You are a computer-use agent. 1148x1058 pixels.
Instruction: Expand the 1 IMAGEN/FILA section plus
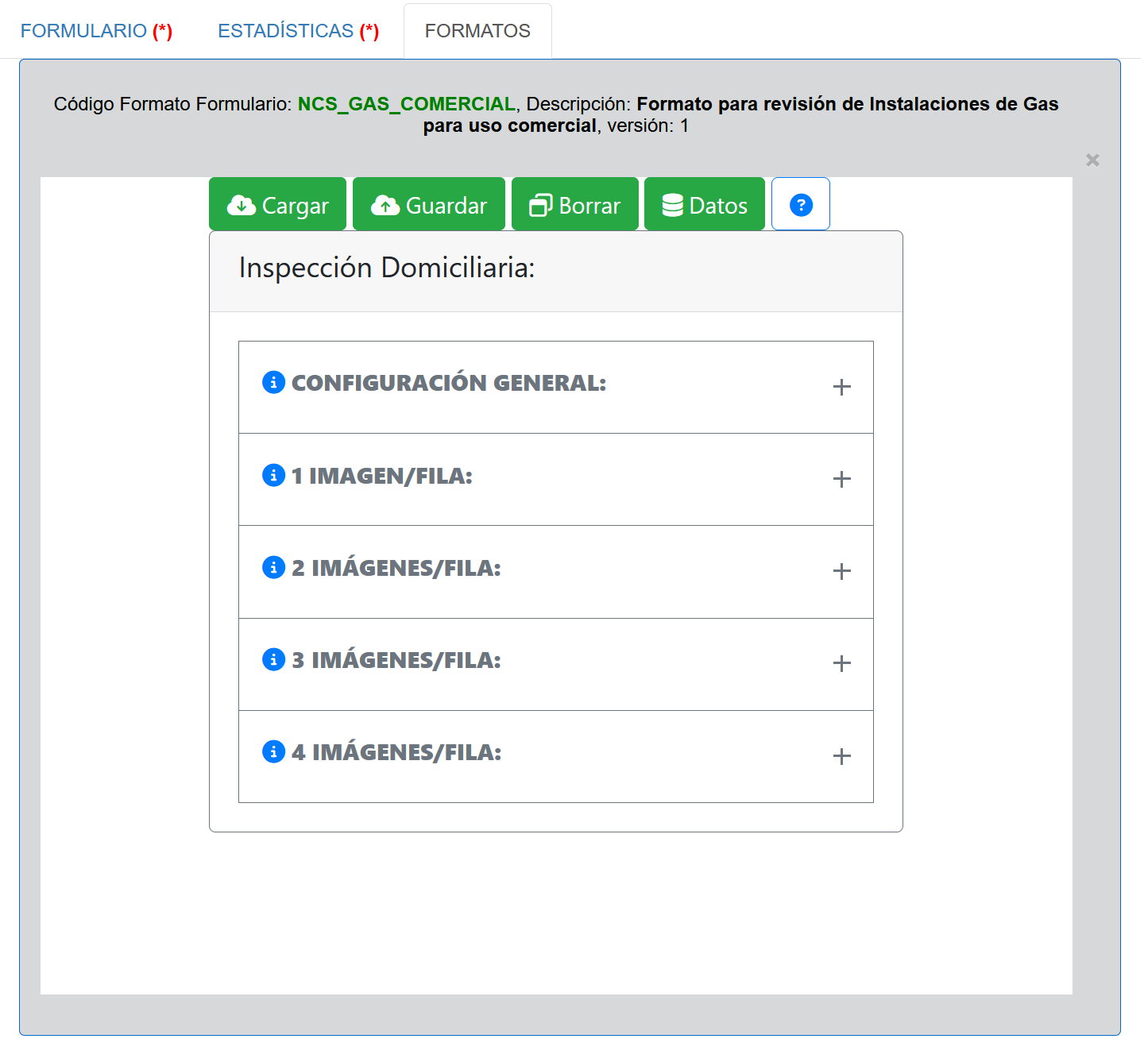pos(841,479)
